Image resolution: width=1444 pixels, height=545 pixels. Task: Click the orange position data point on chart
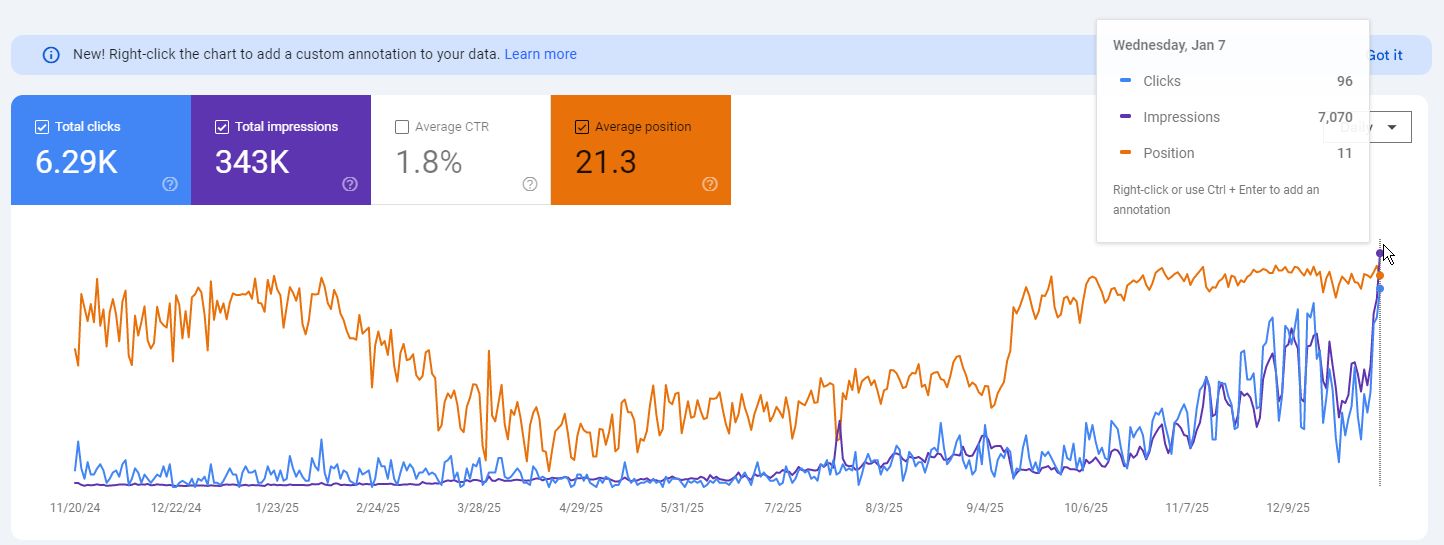(1380, 275)
